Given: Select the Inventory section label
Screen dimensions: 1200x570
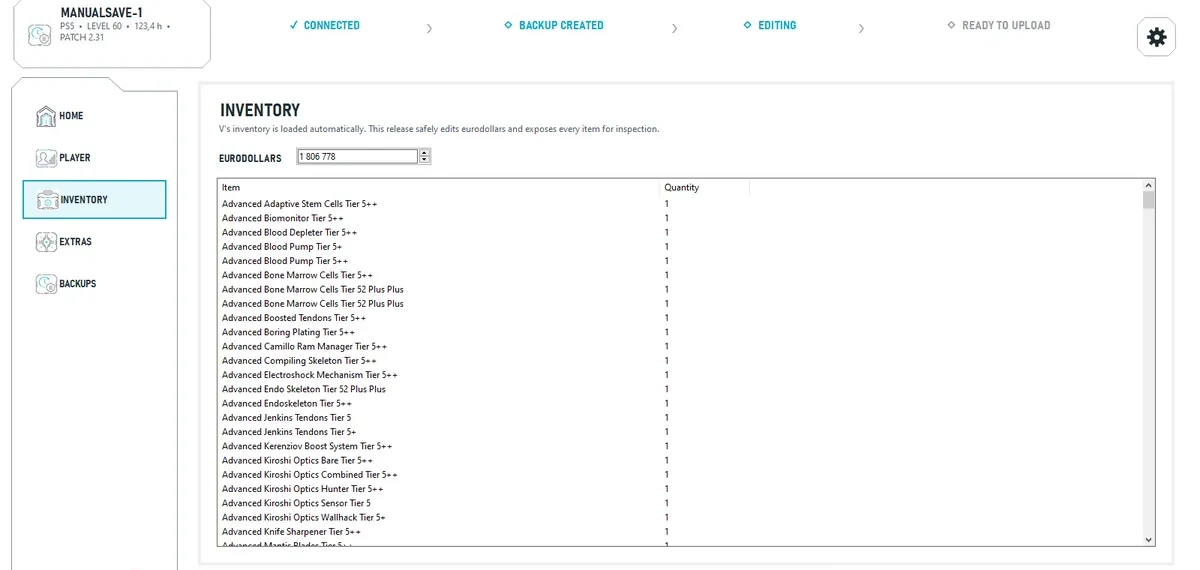Looking at the screenshot, I should (x=84, y=200).
